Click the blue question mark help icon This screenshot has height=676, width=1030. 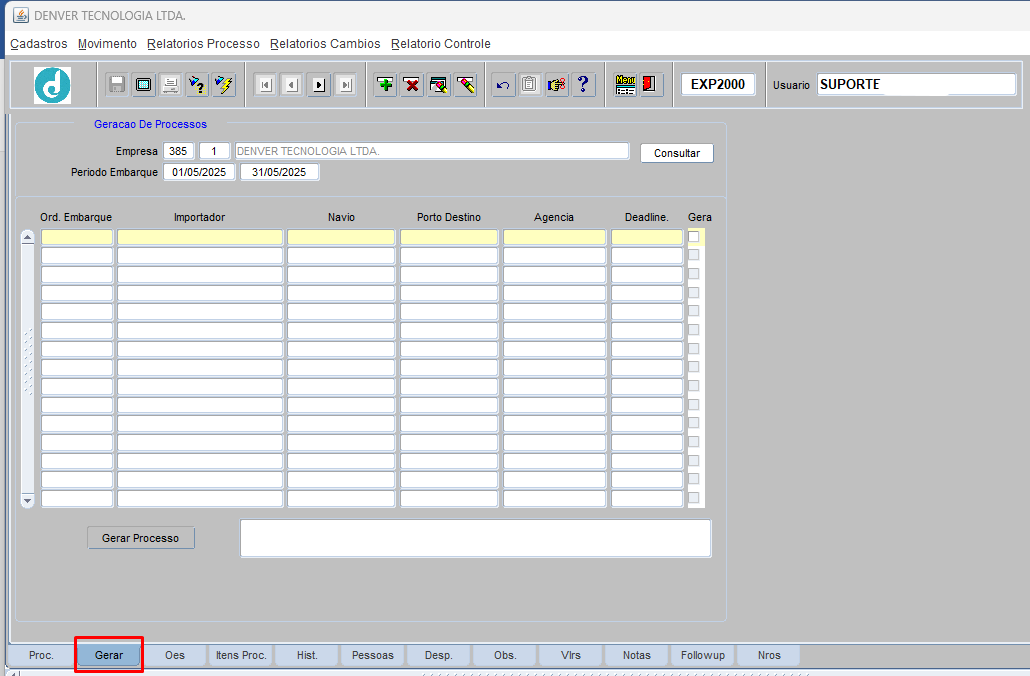[x=584, y=85]
